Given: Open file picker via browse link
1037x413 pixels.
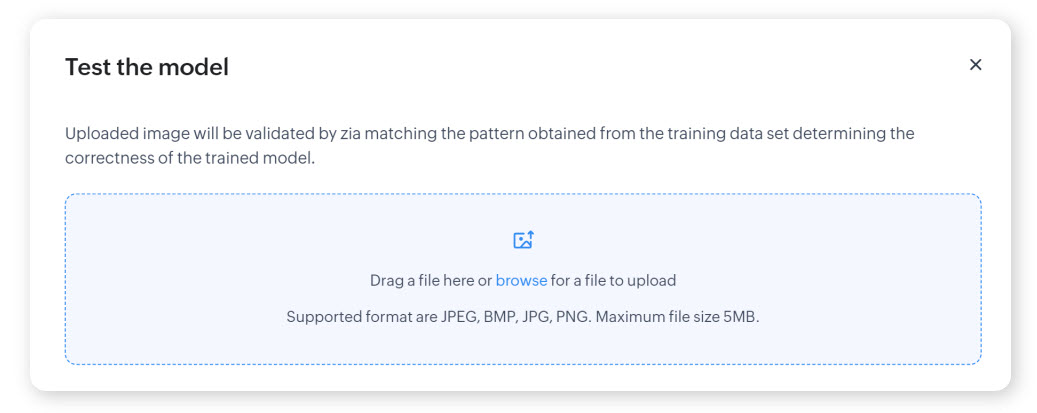Looking at the screenshot, I should pos(521,281).
